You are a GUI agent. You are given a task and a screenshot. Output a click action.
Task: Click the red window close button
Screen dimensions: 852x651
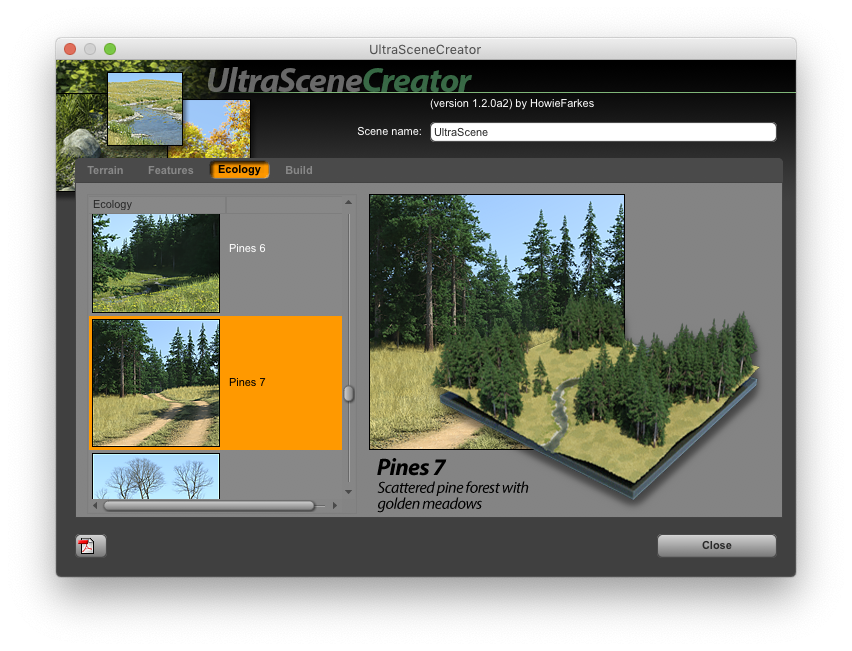[x=70, y=49]
